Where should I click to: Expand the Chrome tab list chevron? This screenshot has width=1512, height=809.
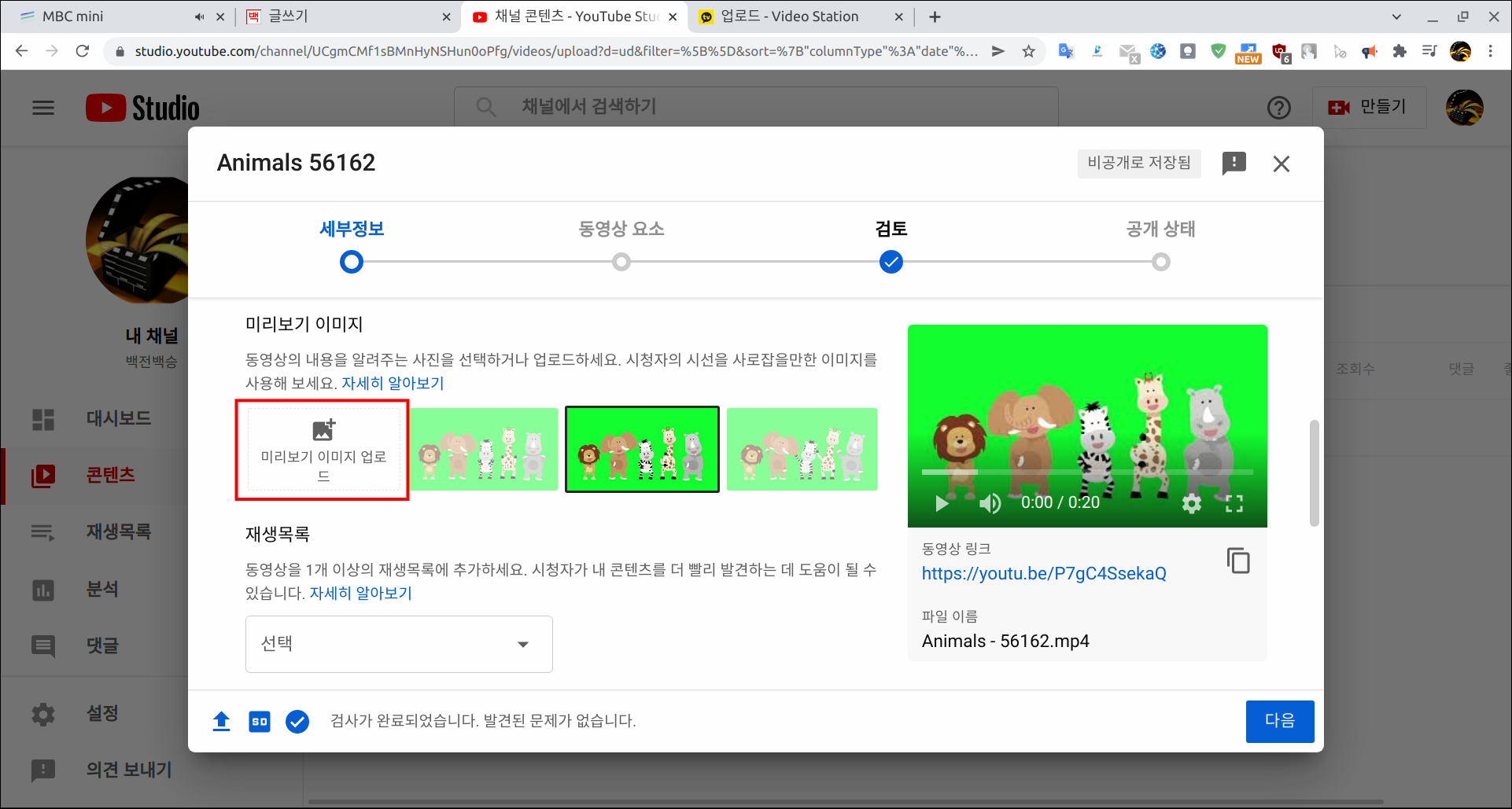click(1397, 16)
